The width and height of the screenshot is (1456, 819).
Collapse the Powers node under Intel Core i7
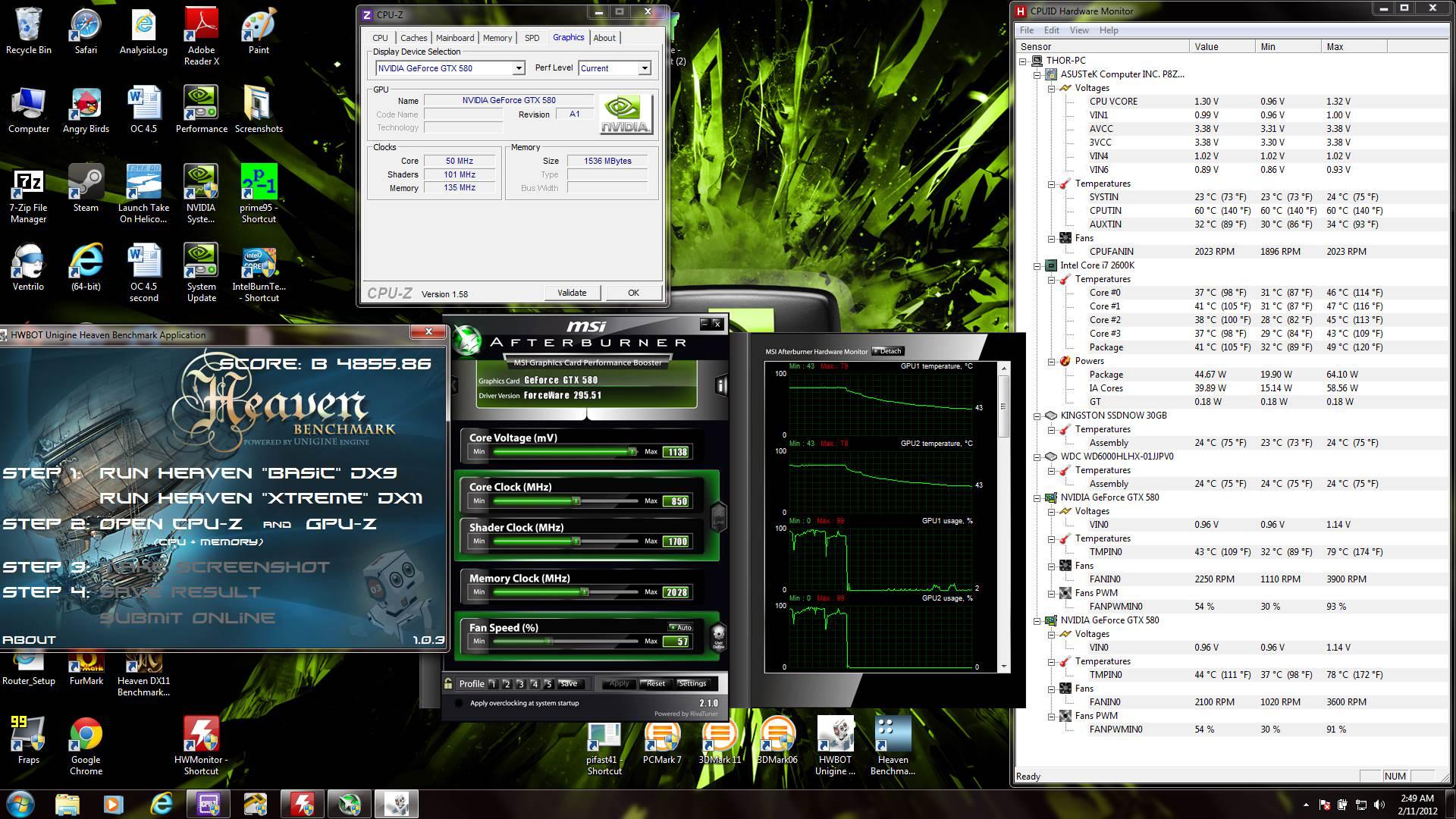[1052, 361]
